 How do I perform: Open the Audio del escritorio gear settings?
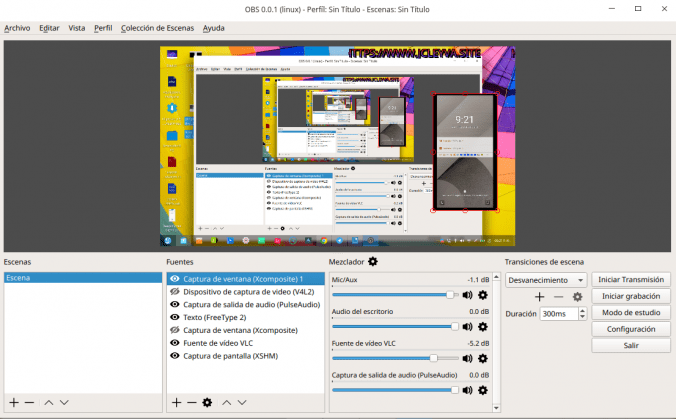click(482, 326)
